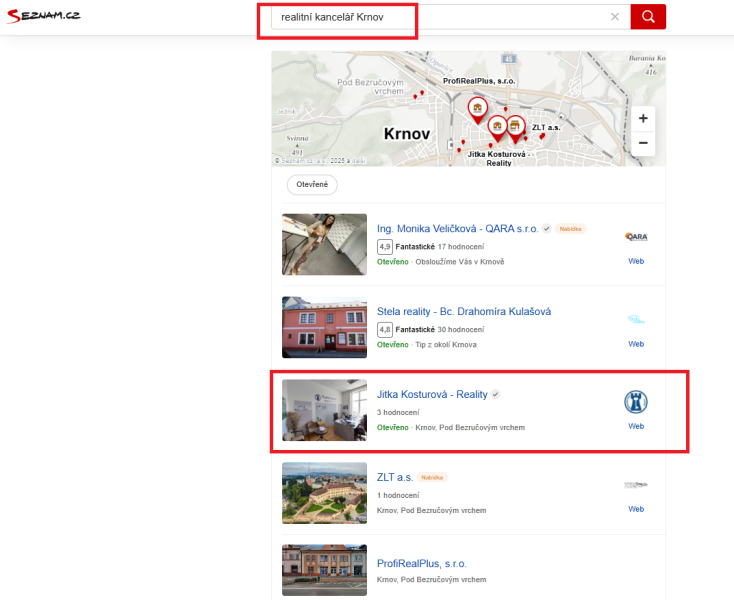
Task: Click the Nabídka badge next to QARA
Action: [x=570, y=229]
